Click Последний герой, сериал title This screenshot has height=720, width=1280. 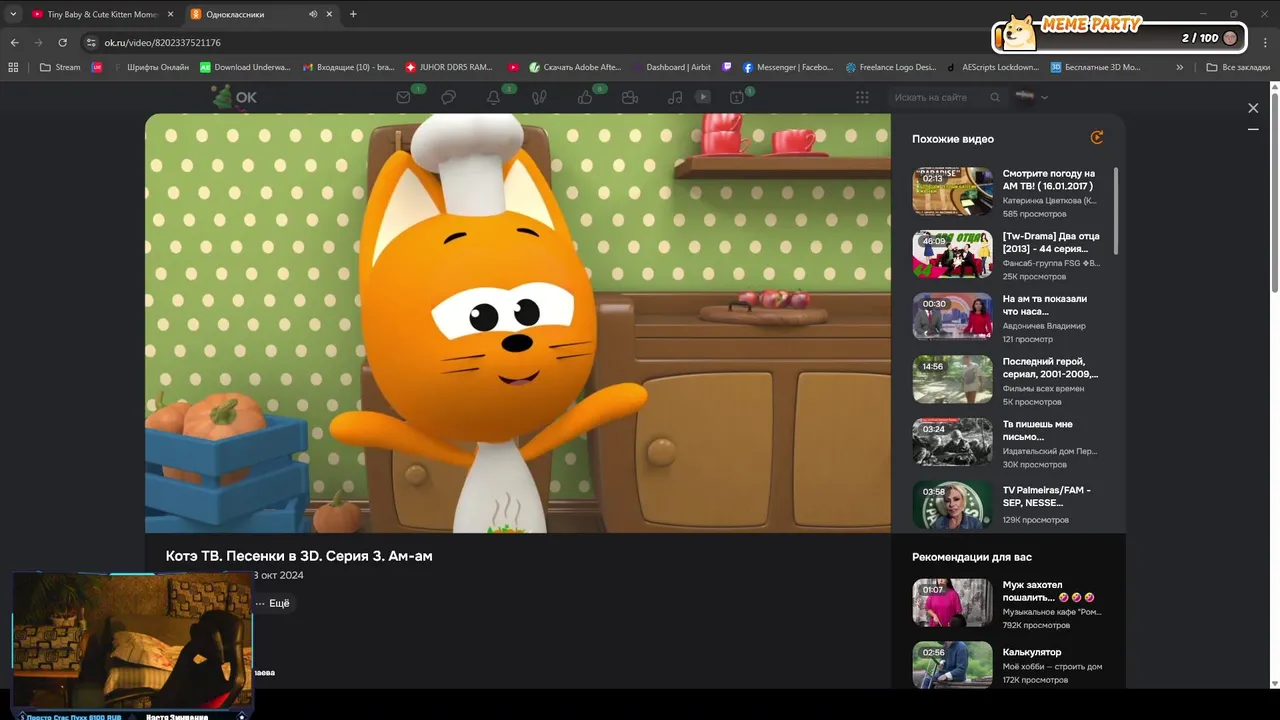coord(1050,367)
